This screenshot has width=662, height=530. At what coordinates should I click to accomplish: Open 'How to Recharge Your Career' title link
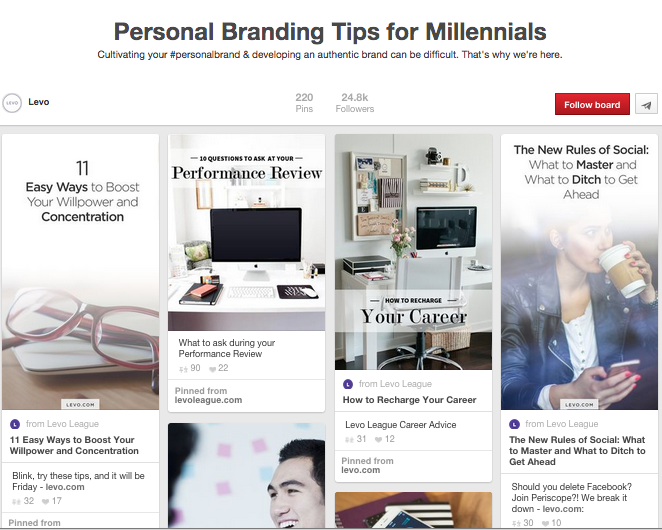410,400
